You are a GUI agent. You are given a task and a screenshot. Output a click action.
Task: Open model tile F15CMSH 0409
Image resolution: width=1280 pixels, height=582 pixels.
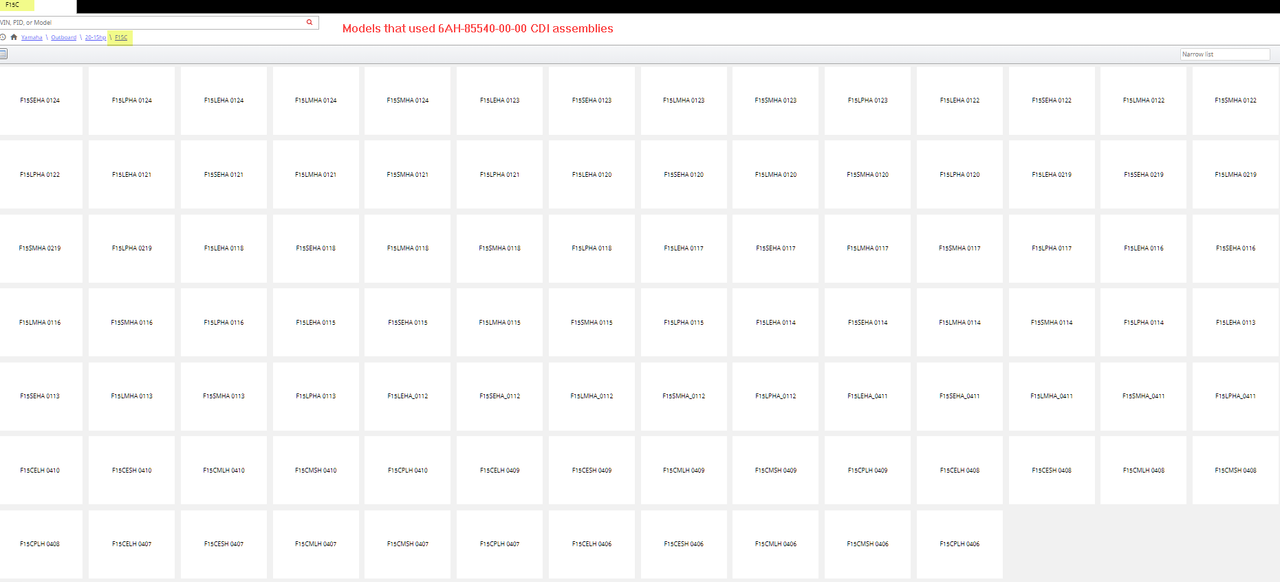tap(776, 470)
